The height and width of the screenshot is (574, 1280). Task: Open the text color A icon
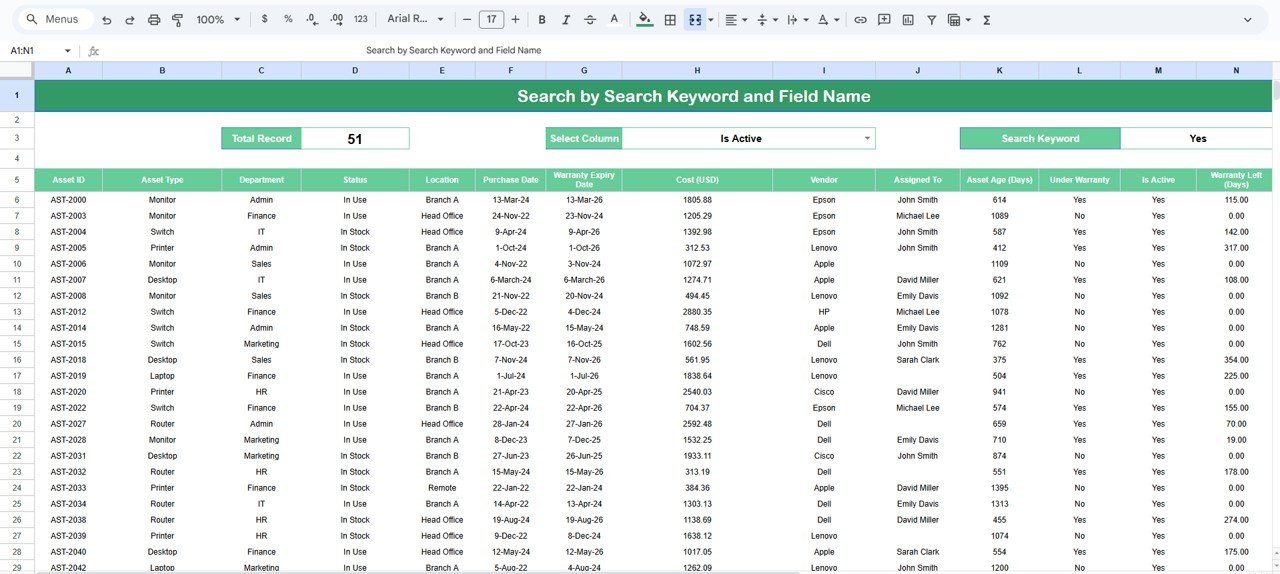[614, 20]
